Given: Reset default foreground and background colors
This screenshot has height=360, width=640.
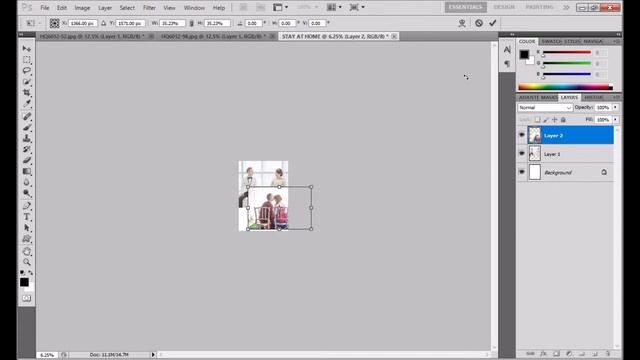Looking at the screenshot, I should tap(22, 272).
